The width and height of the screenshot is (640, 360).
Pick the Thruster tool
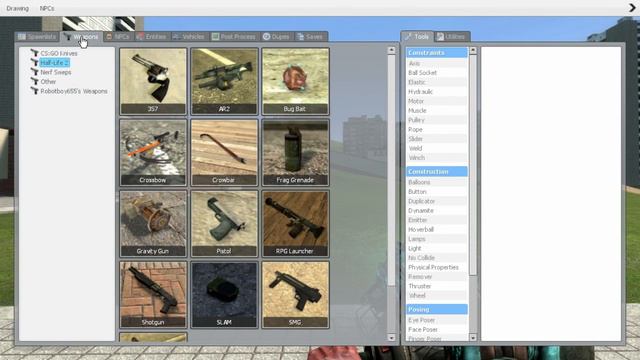coord(437,286)
